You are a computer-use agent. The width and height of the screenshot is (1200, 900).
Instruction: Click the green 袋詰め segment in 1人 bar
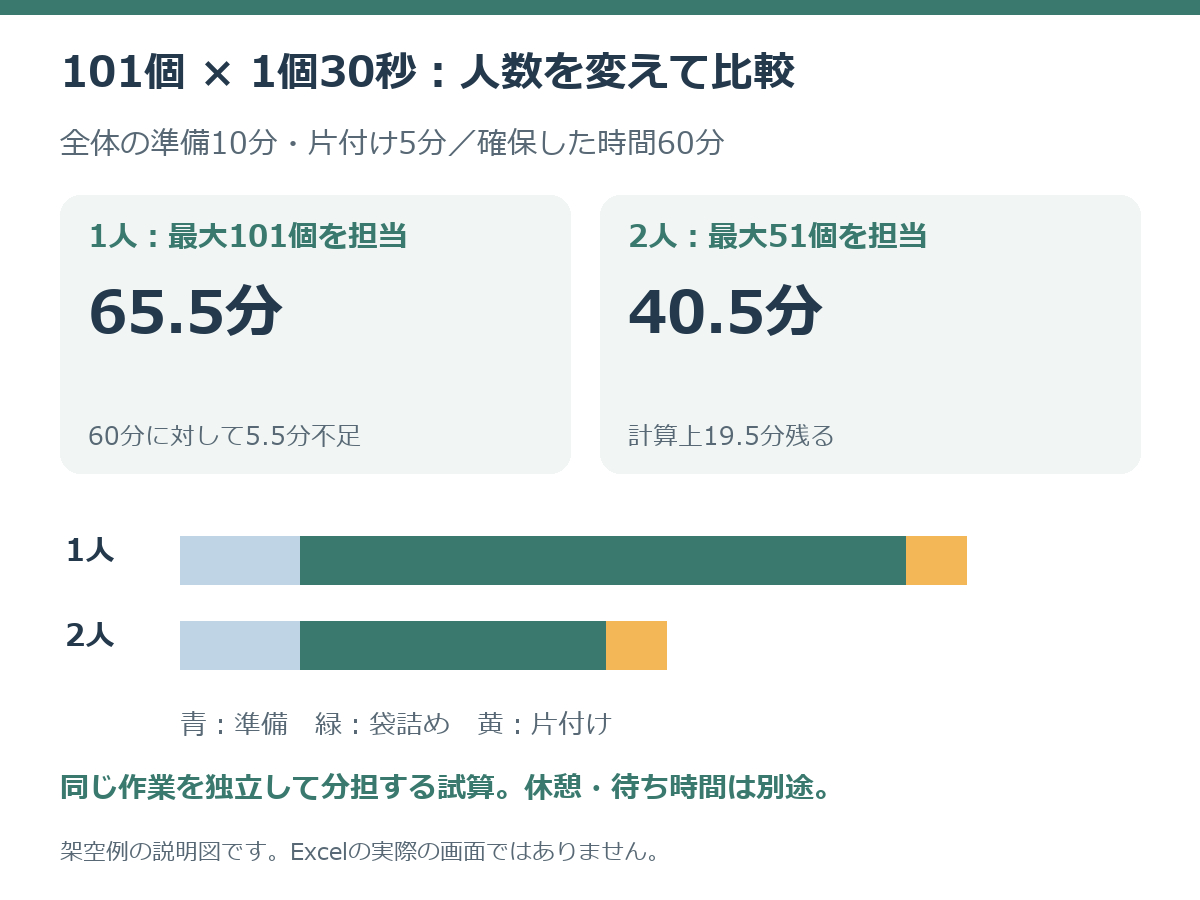point(603,560)
